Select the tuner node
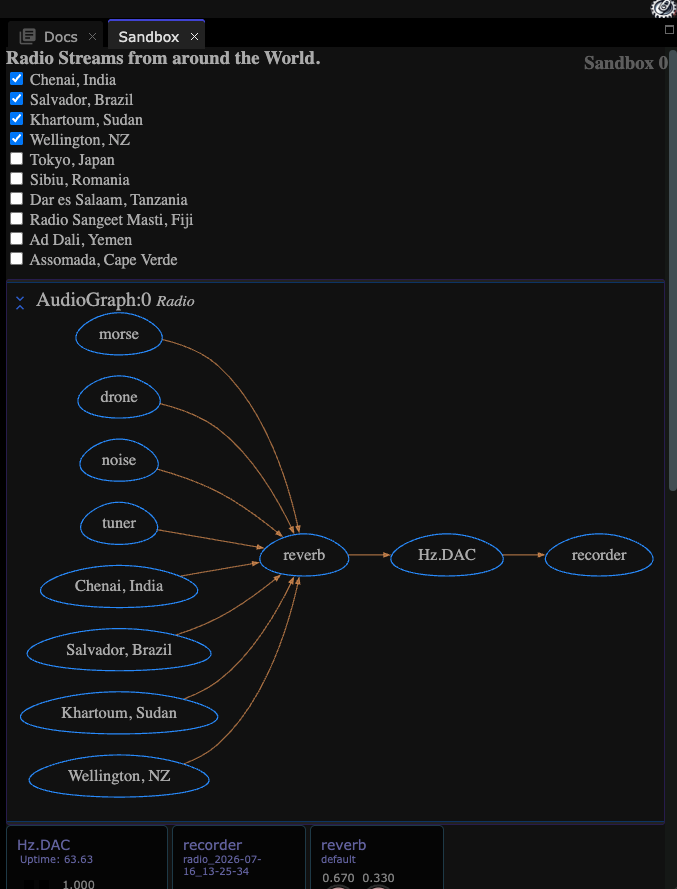 [x=119, y=523]
